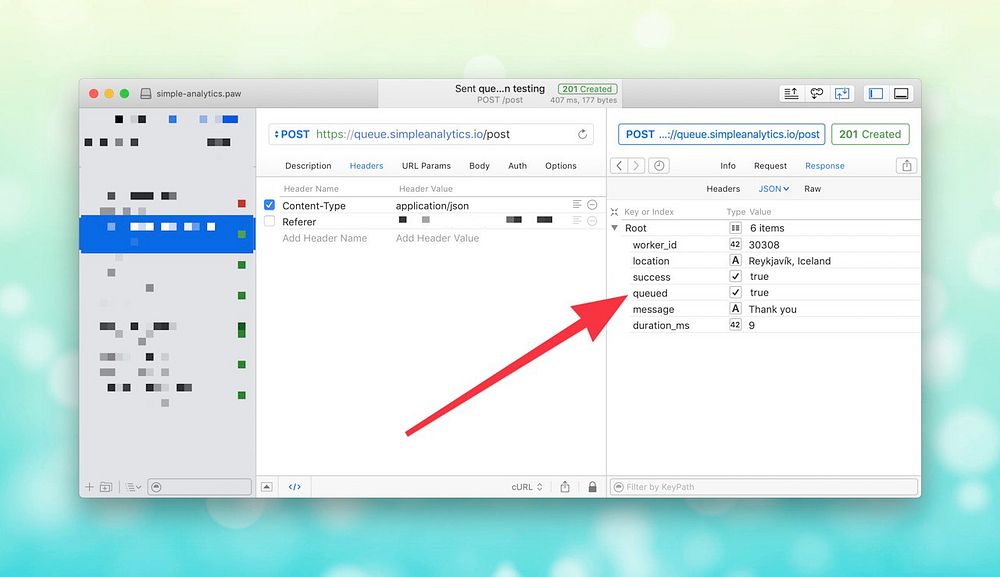Click the Add Header Value field
This screenshot has height=577, width=1000.
point(437,238)
